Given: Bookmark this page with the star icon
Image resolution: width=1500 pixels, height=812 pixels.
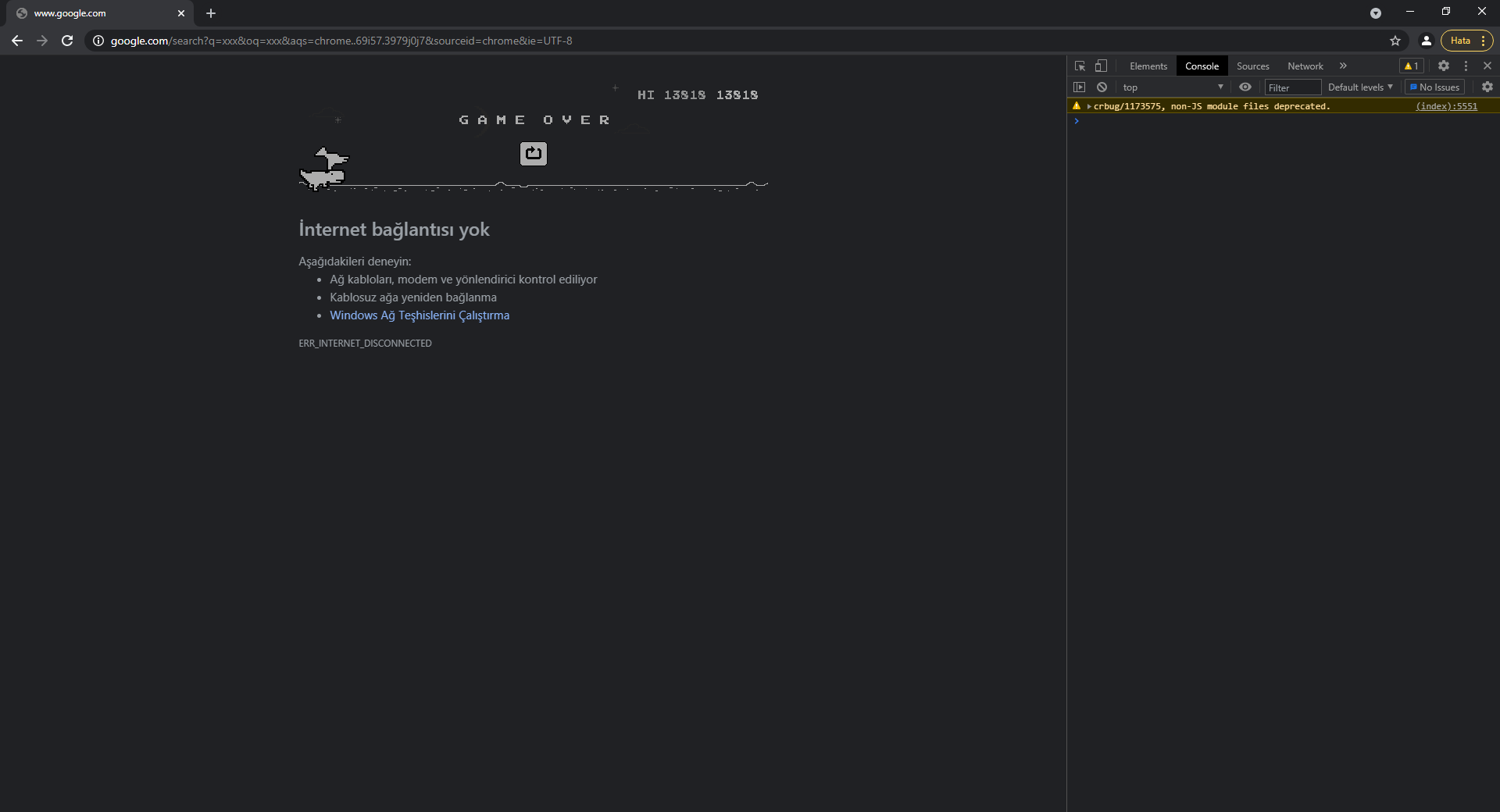Looking at the screenshot, I should [1395, 41].
